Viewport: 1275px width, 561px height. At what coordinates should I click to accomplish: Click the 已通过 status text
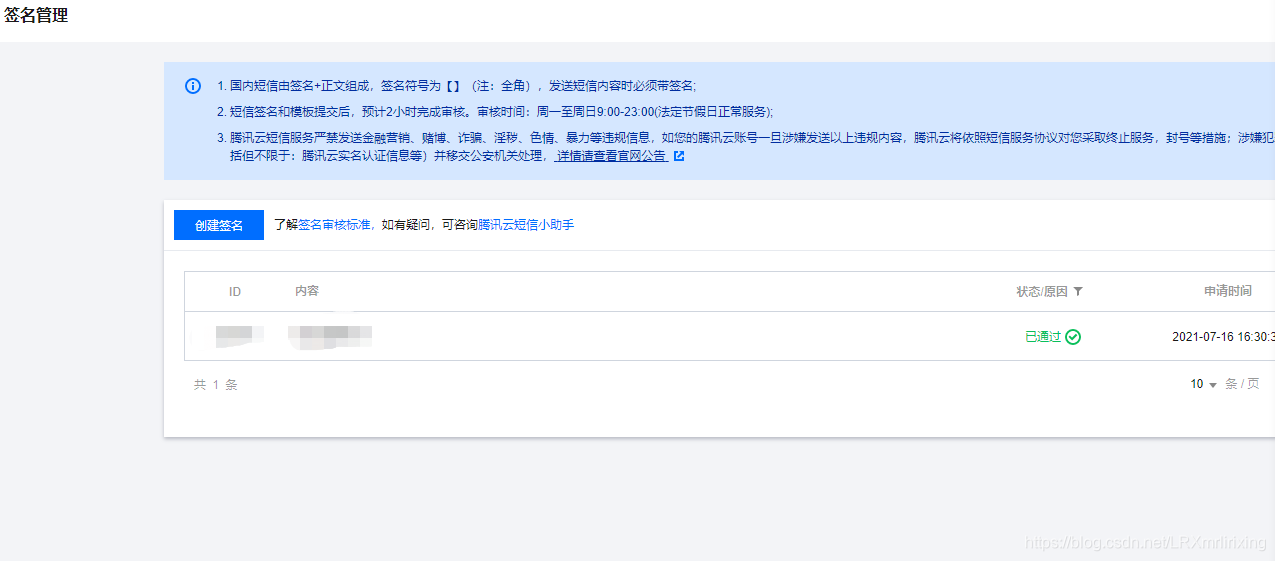(x=1043, y=337)
